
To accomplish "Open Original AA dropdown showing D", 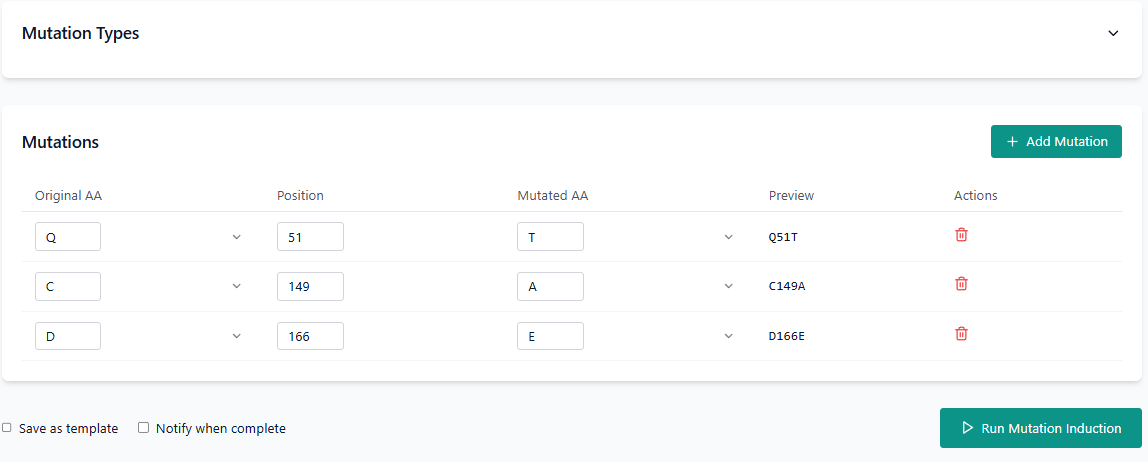I will (x=236, y=336).
